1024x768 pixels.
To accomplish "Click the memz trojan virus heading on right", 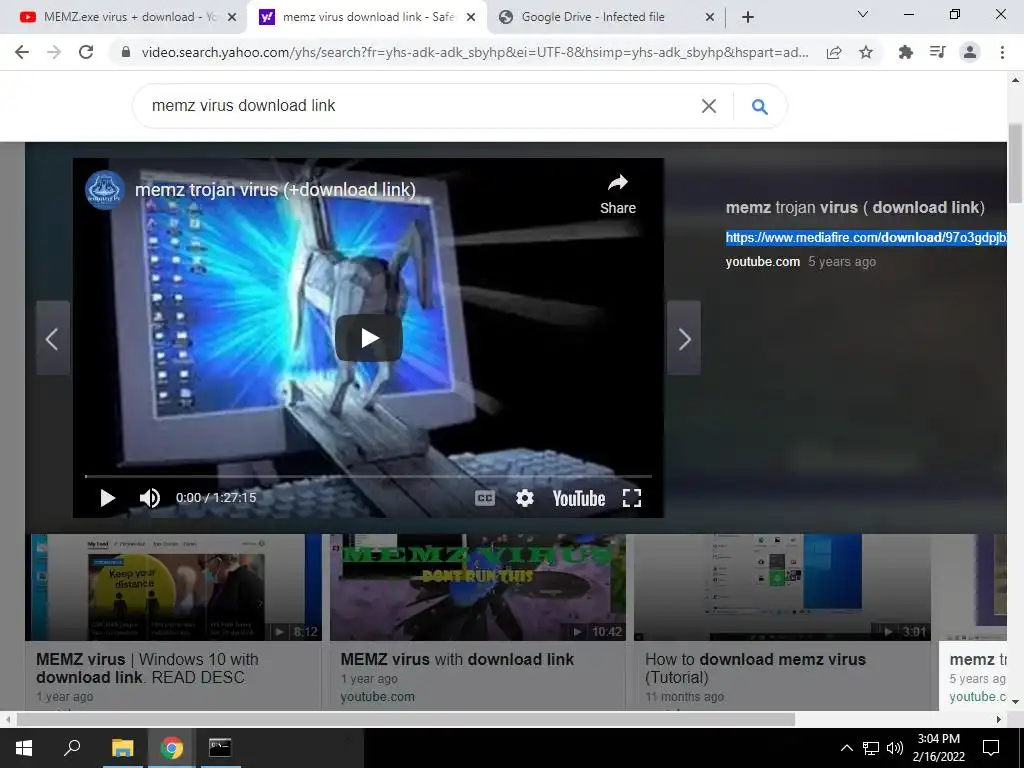I will (855, 208).
